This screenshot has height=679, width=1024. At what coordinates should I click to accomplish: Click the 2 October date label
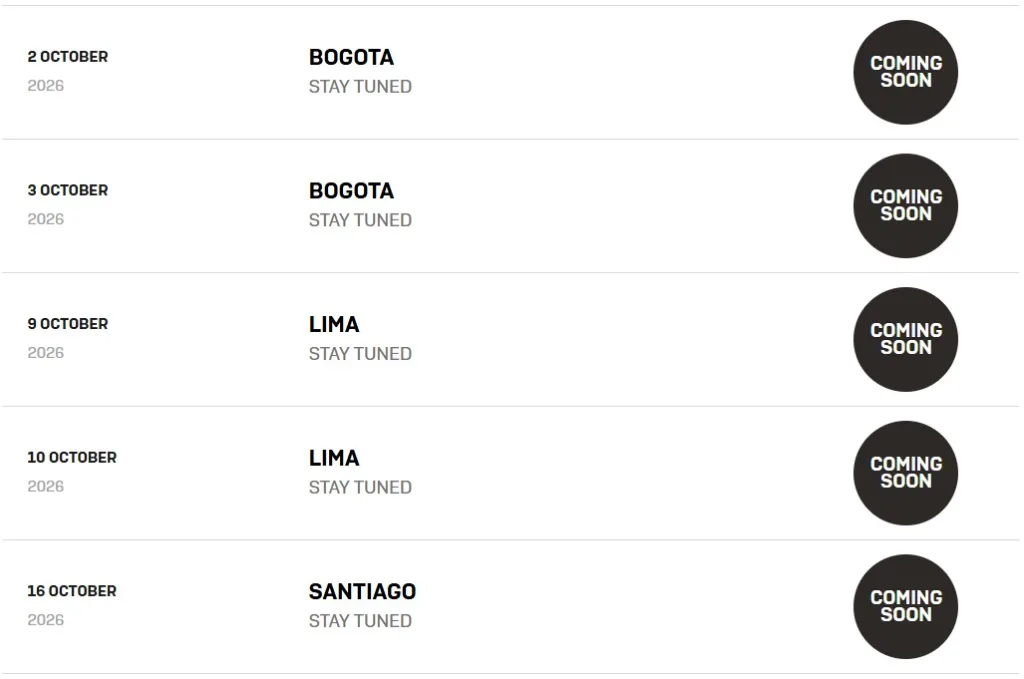pos(68,57)
